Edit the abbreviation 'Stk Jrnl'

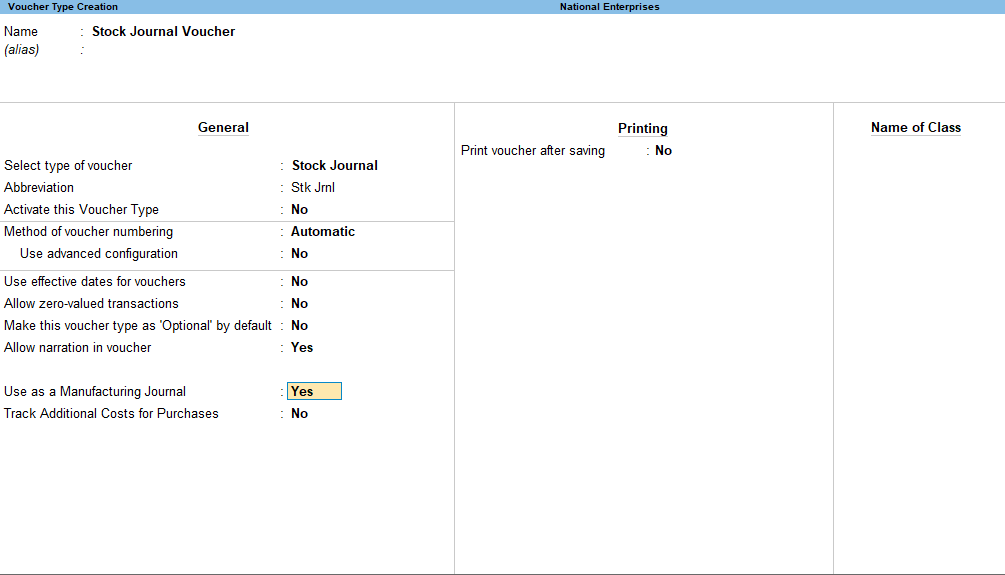coord(313,187)
